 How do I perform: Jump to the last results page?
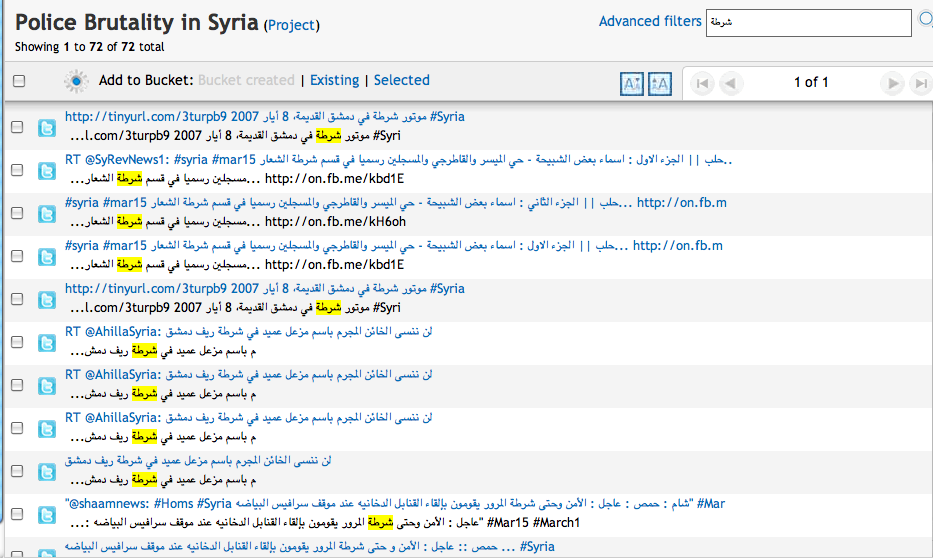click(921, 83)
